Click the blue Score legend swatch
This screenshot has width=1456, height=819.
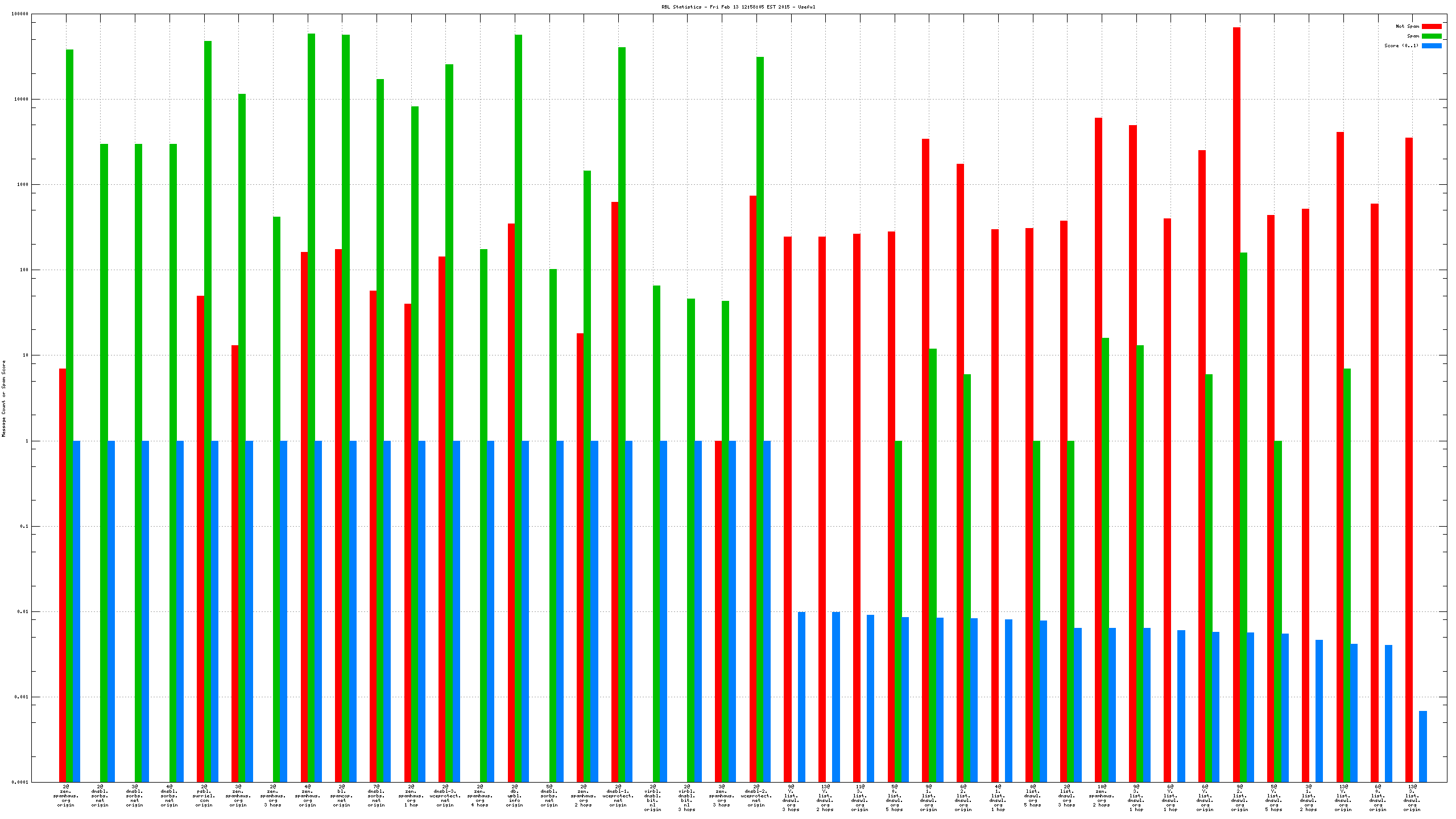1432,45
